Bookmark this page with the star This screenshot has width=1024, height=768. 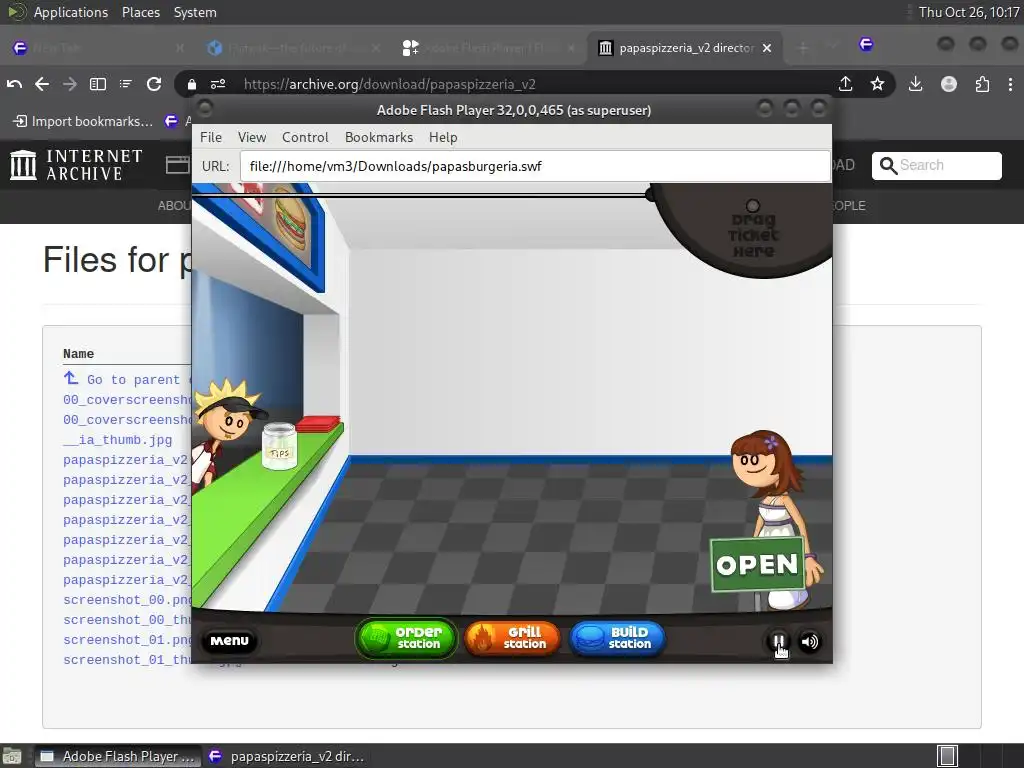(x=877, y=84)
